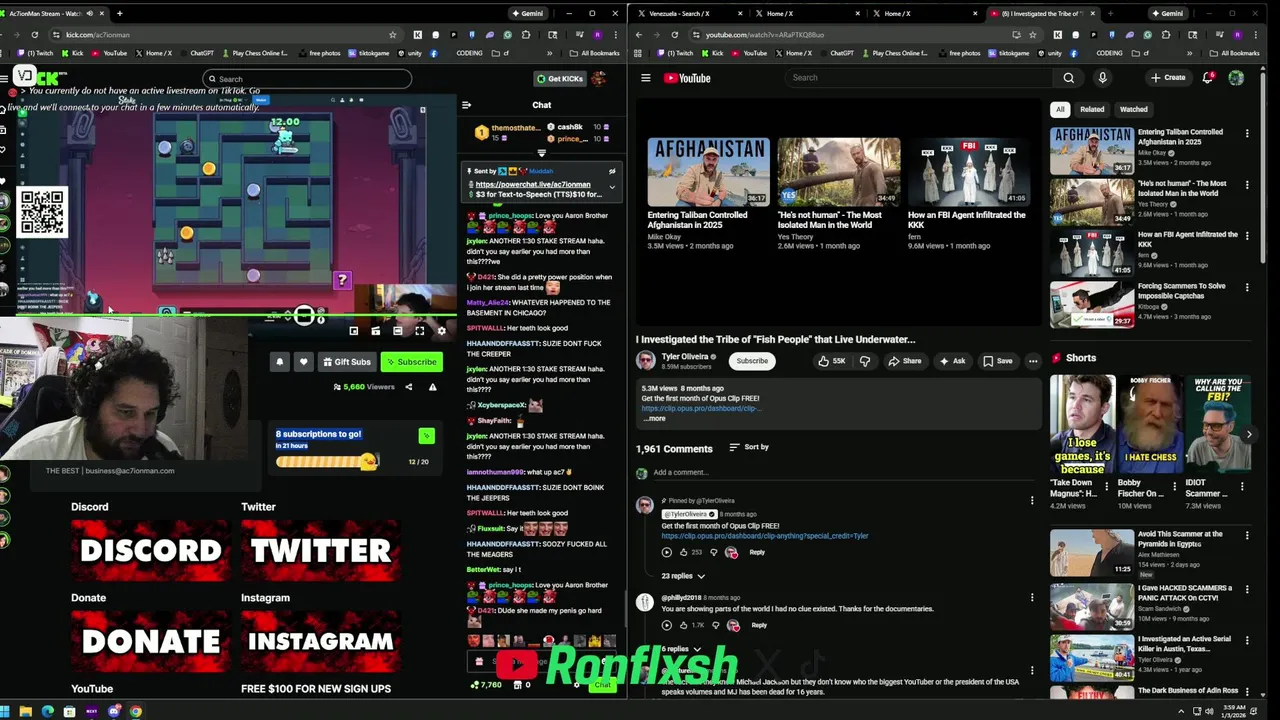Open YouTube account avatar menu

(1236, 78)
